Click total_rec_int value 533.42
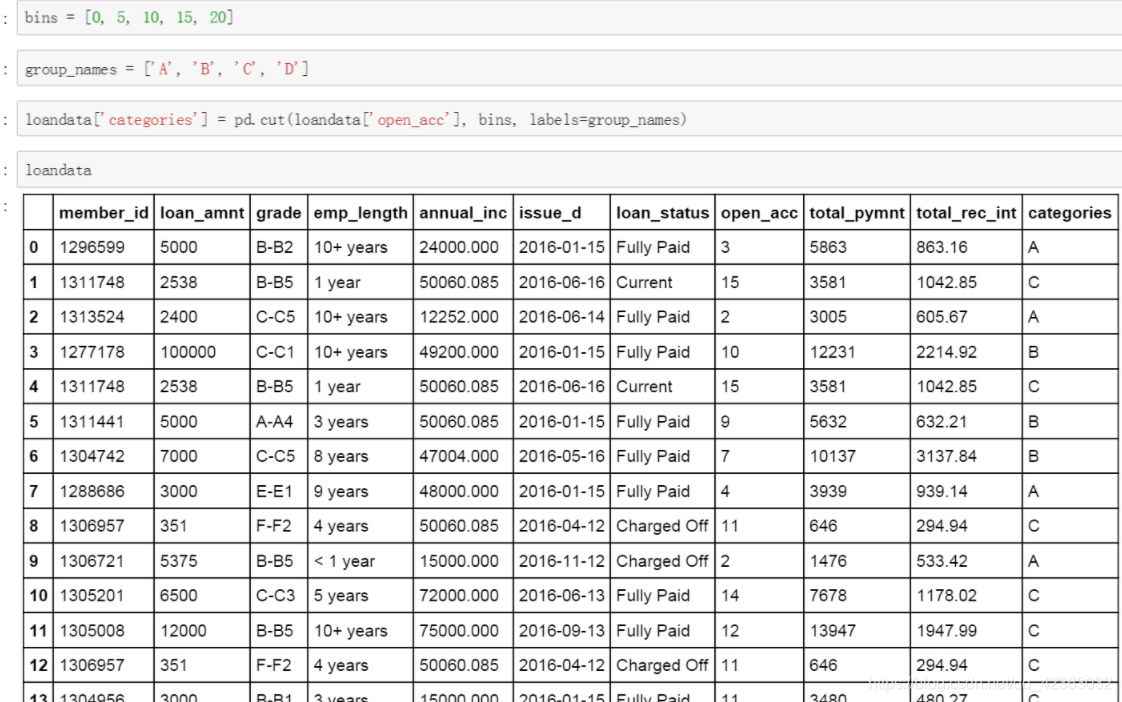 coord(942,561)
